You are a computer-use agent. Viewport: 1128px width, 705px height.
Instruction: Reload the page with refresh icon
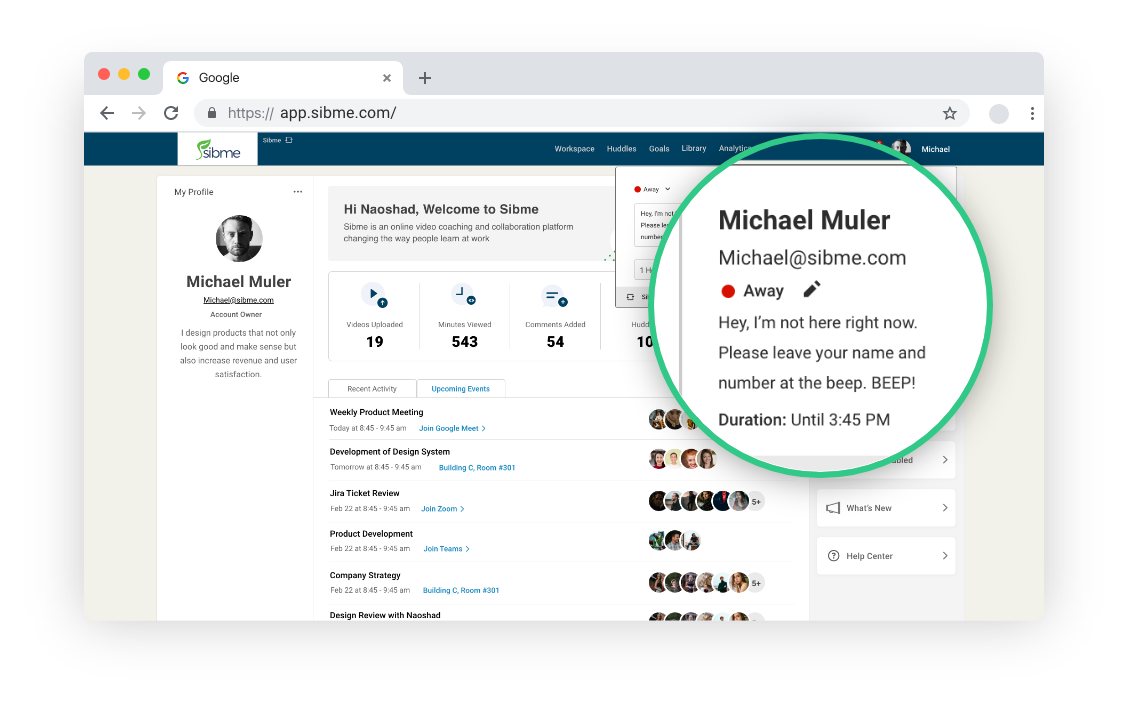tap(171, 113)
